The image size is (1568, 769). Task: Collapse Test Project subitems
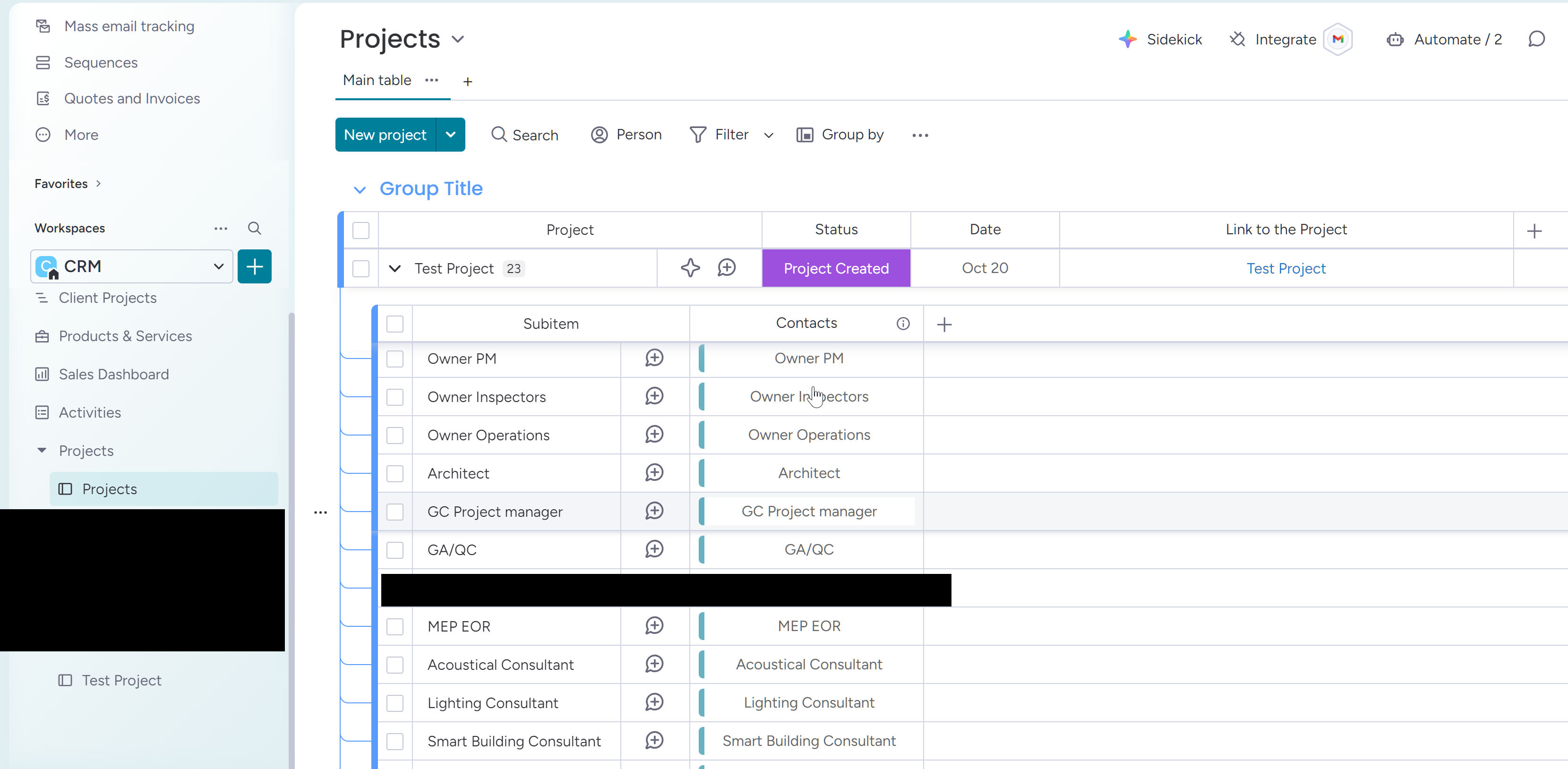(x=394, y=268)
